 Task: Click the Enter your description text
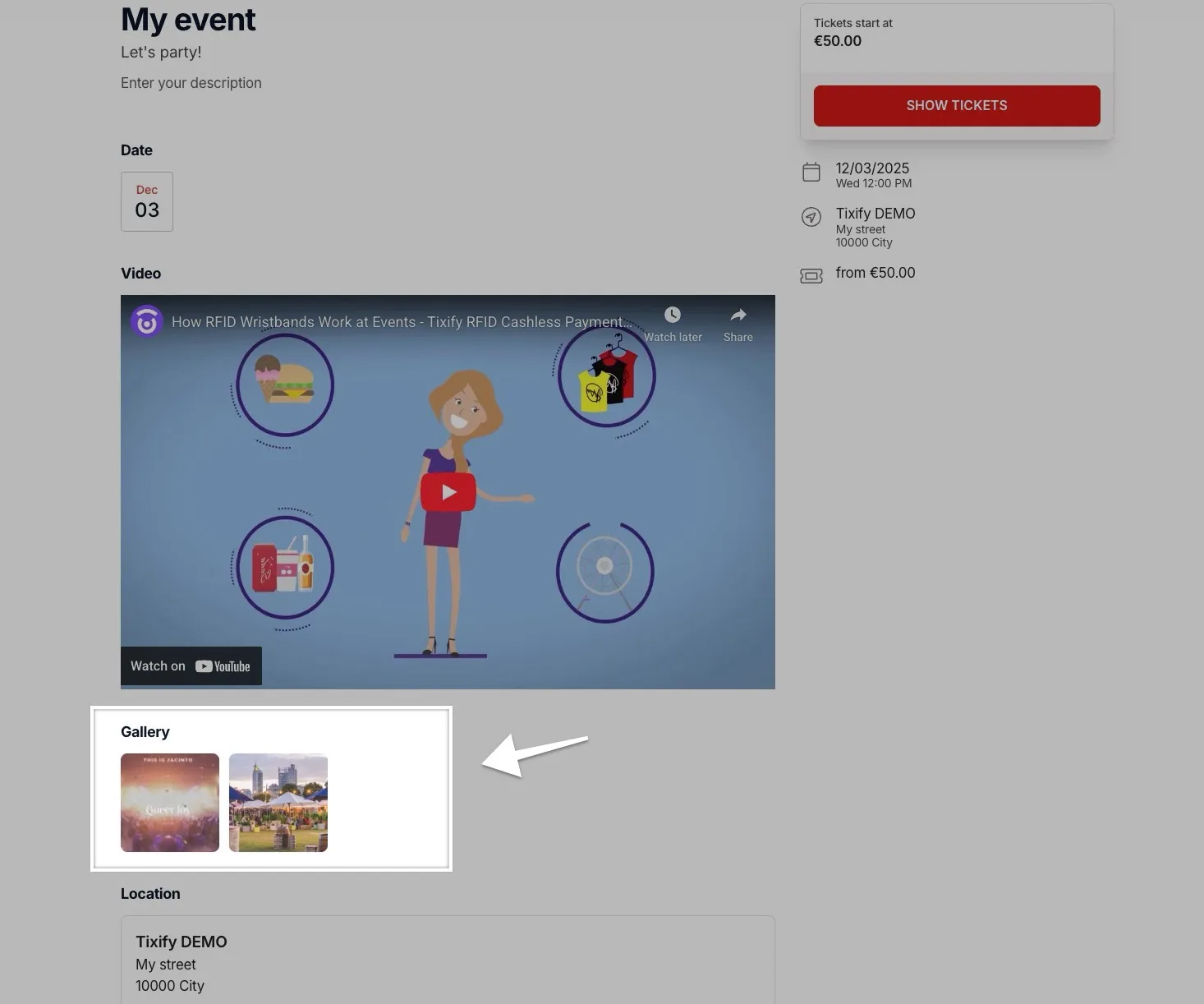tap(191, 83)
